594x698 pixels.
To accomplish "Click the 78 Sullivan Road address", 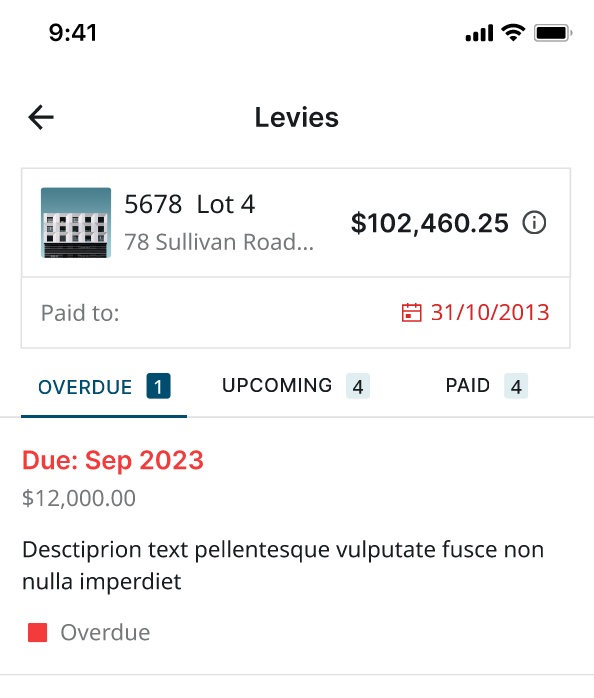I will pyautogui.click(x=219, y=242).
